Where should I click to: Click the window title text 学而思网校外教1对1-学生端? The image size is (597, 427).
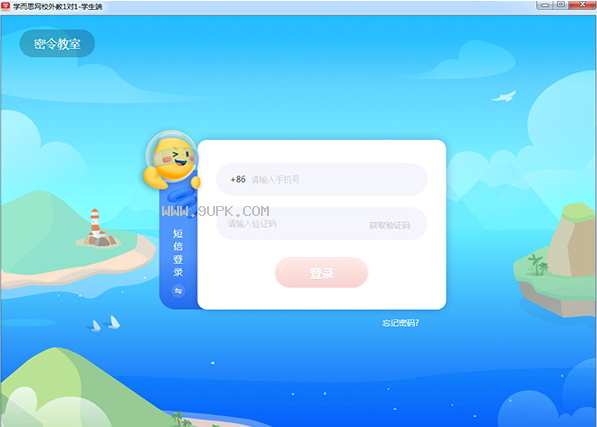[x=57, y=6]
